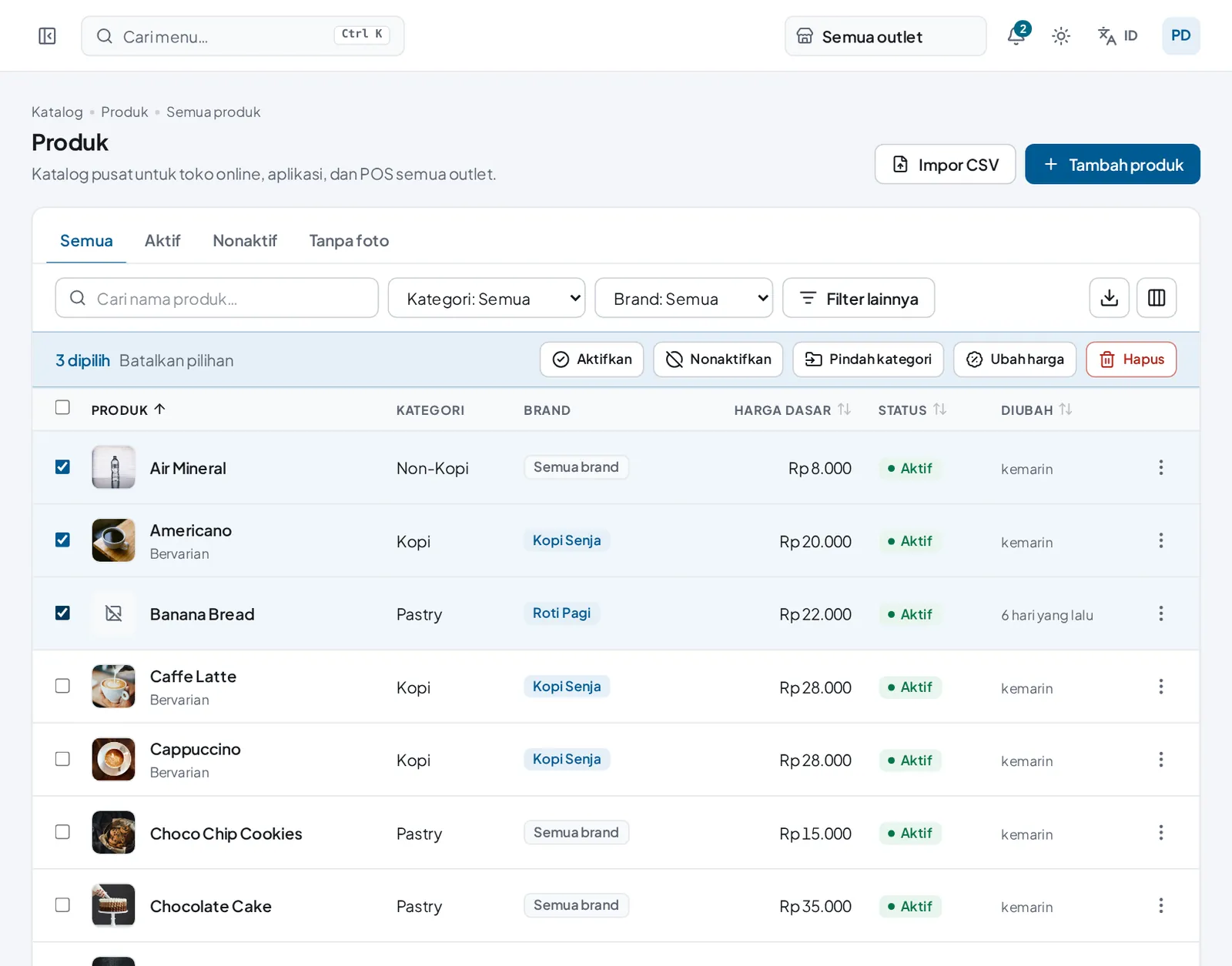Sort by Harga Dasar column arrows
This screenshot has height=966, width=1232.
tap(845, 409)
